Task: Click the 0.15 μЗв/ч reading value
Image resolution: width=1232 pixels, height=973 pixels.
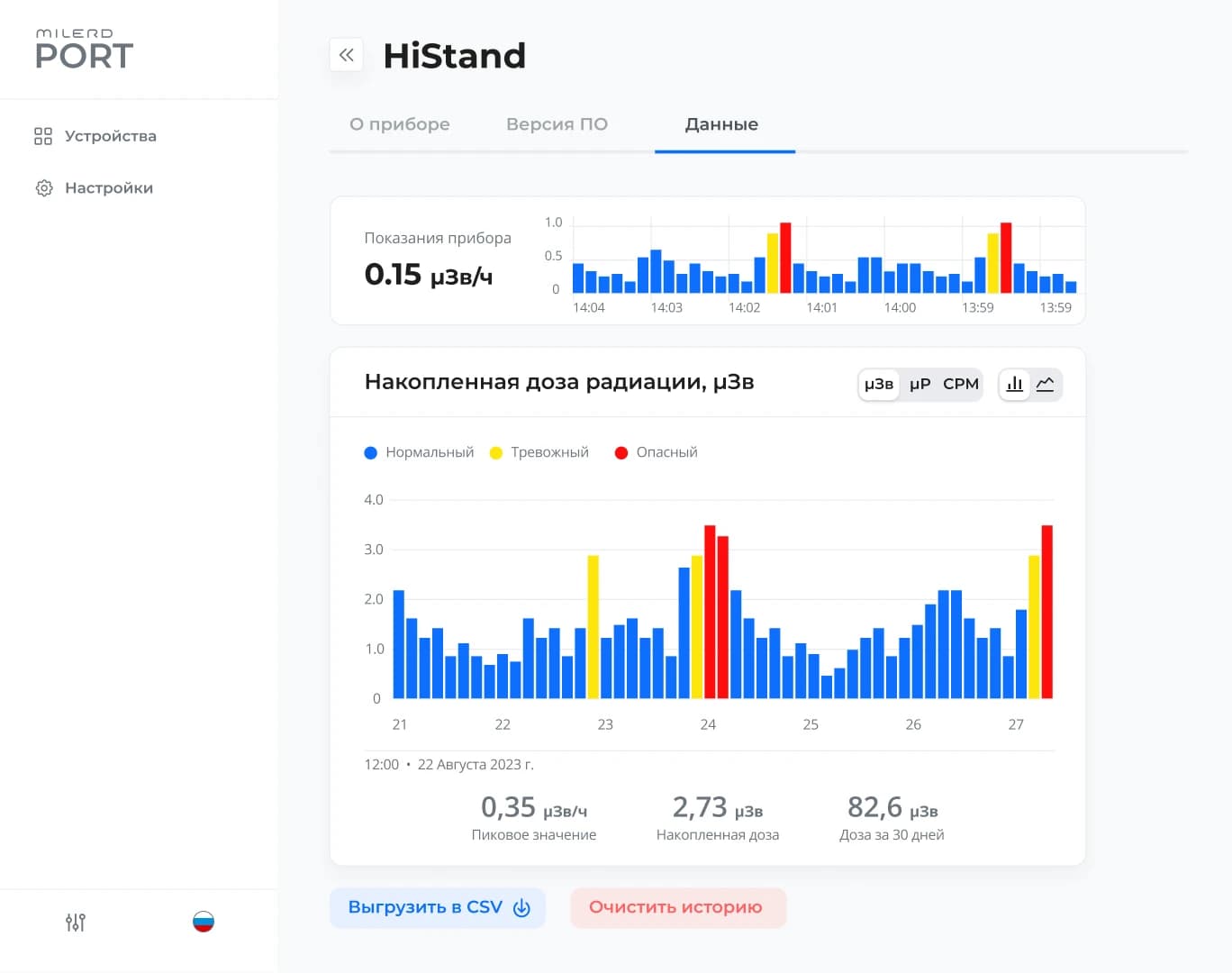Action: [428, 274]
